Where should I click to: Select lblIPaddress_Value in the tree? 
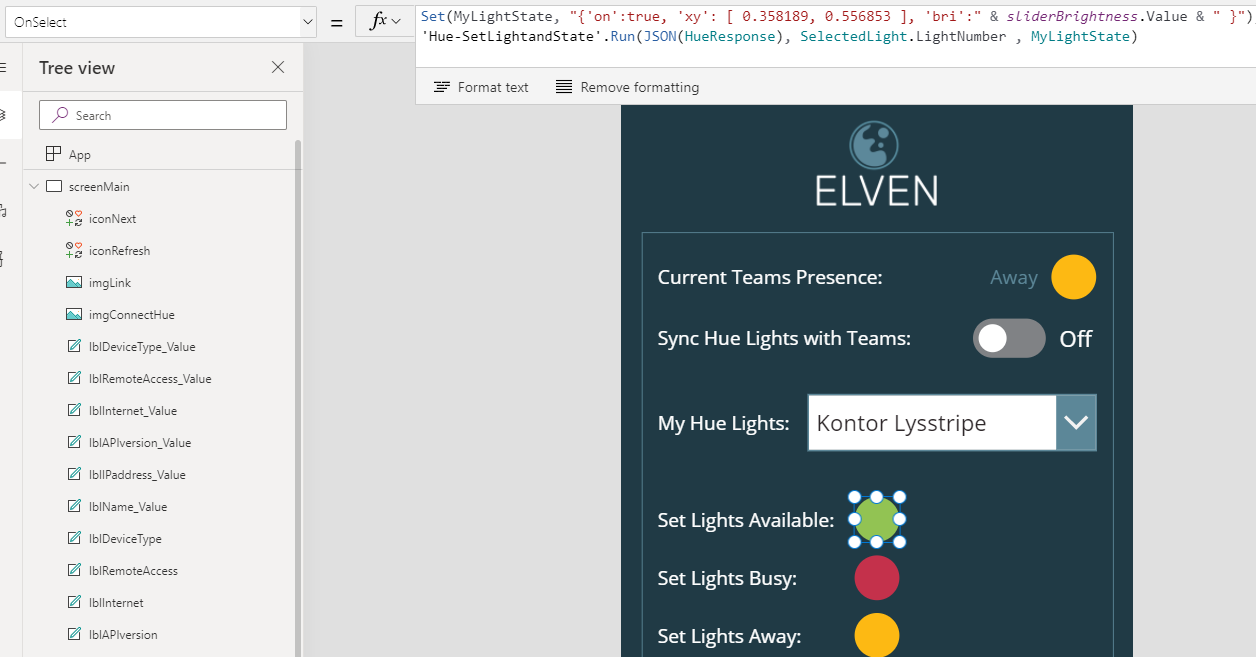point(137,475)
